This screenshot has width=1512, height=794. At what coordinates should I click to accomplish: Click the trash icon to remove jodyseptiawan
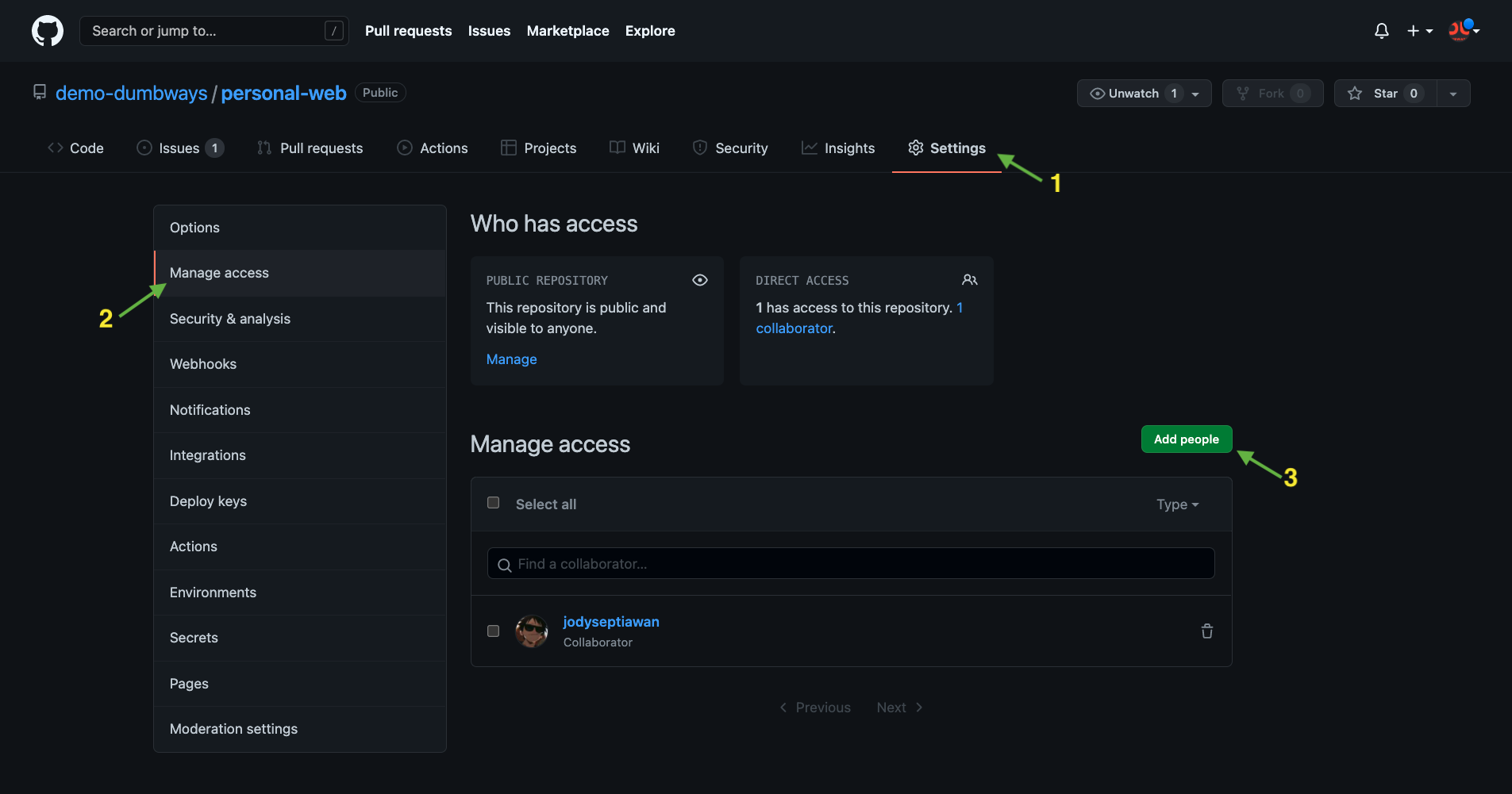(1206, 631)
